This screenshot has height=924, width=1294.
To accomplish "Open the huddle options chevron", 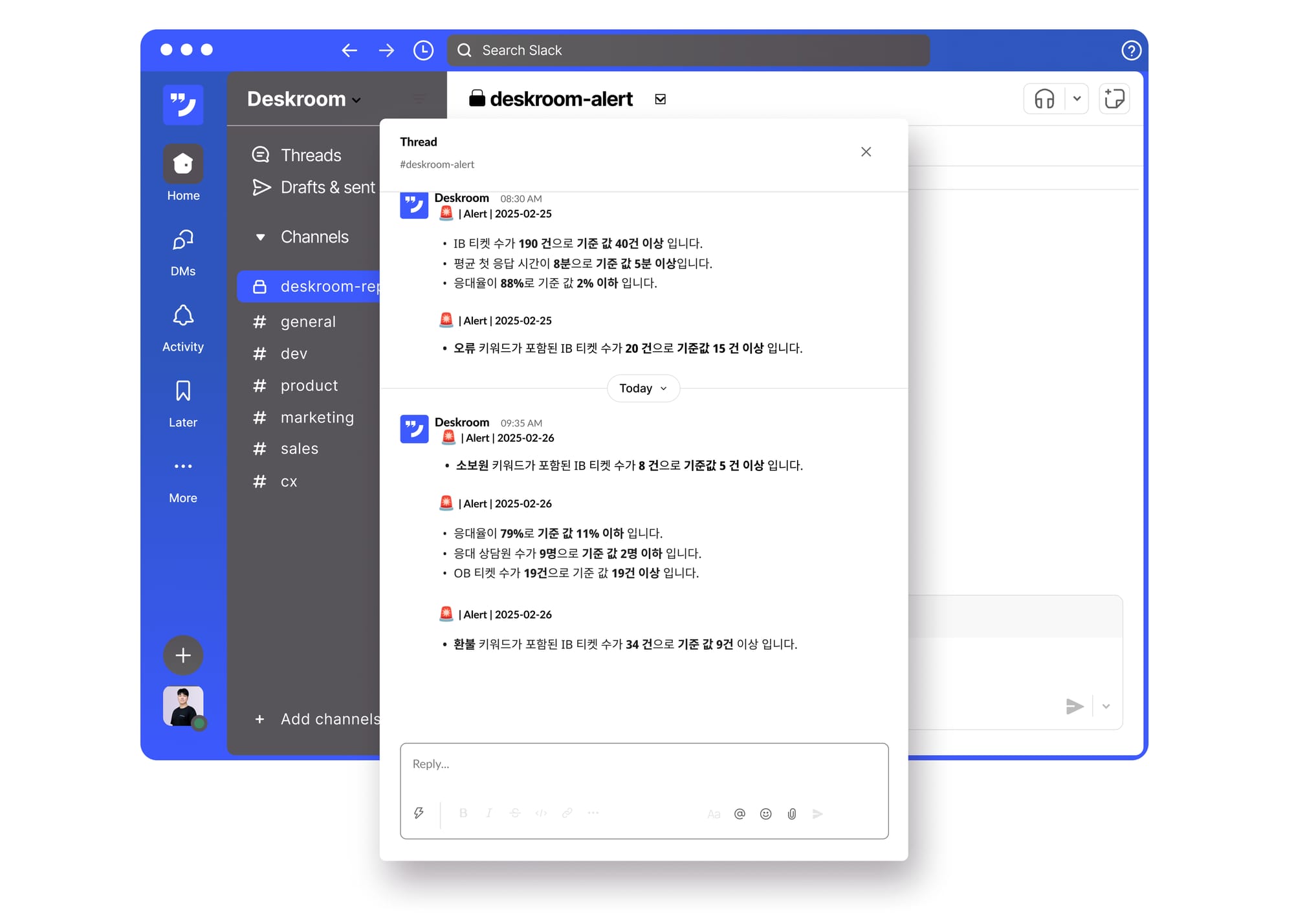I will coord(1077,98).
